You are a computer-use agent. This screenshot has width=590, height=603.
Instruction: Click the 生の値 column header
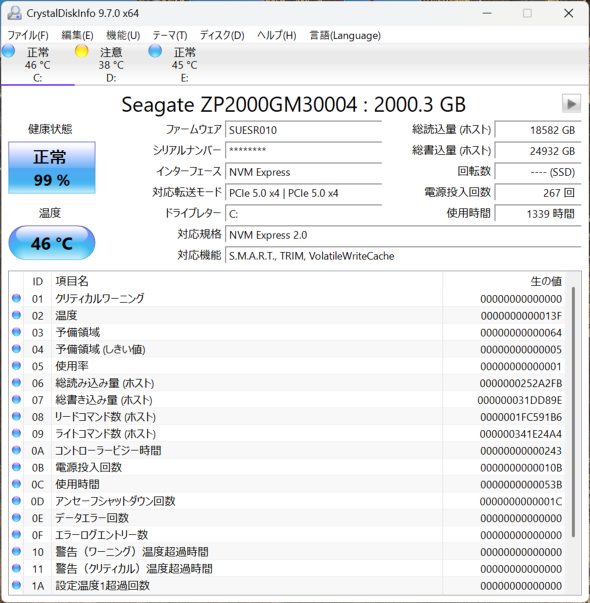click(x=503, y=281)
